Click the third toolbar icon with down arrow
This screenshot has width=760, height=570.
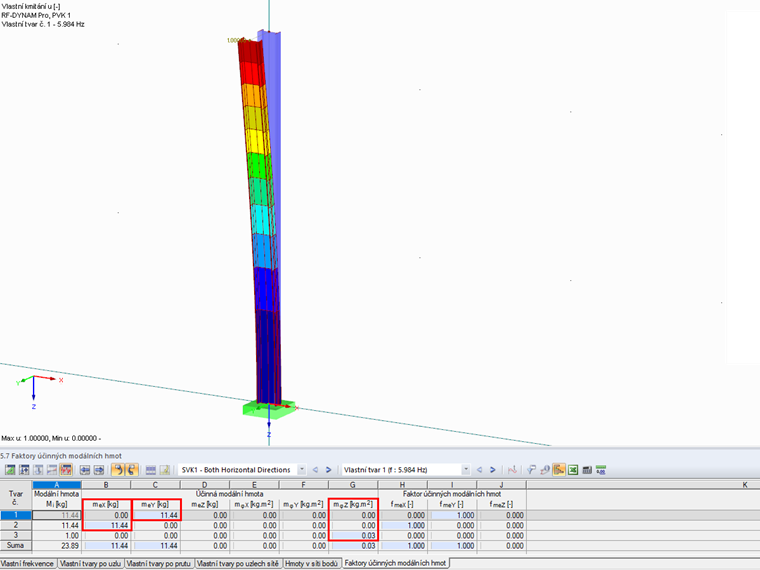pyautogui.click(x=38, y=470)
